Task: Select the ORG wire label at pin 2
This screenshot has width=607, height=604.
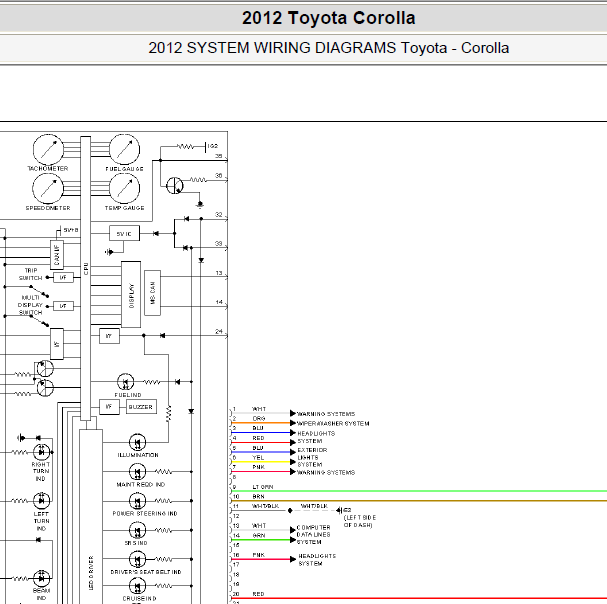Action: coord(259,419)
